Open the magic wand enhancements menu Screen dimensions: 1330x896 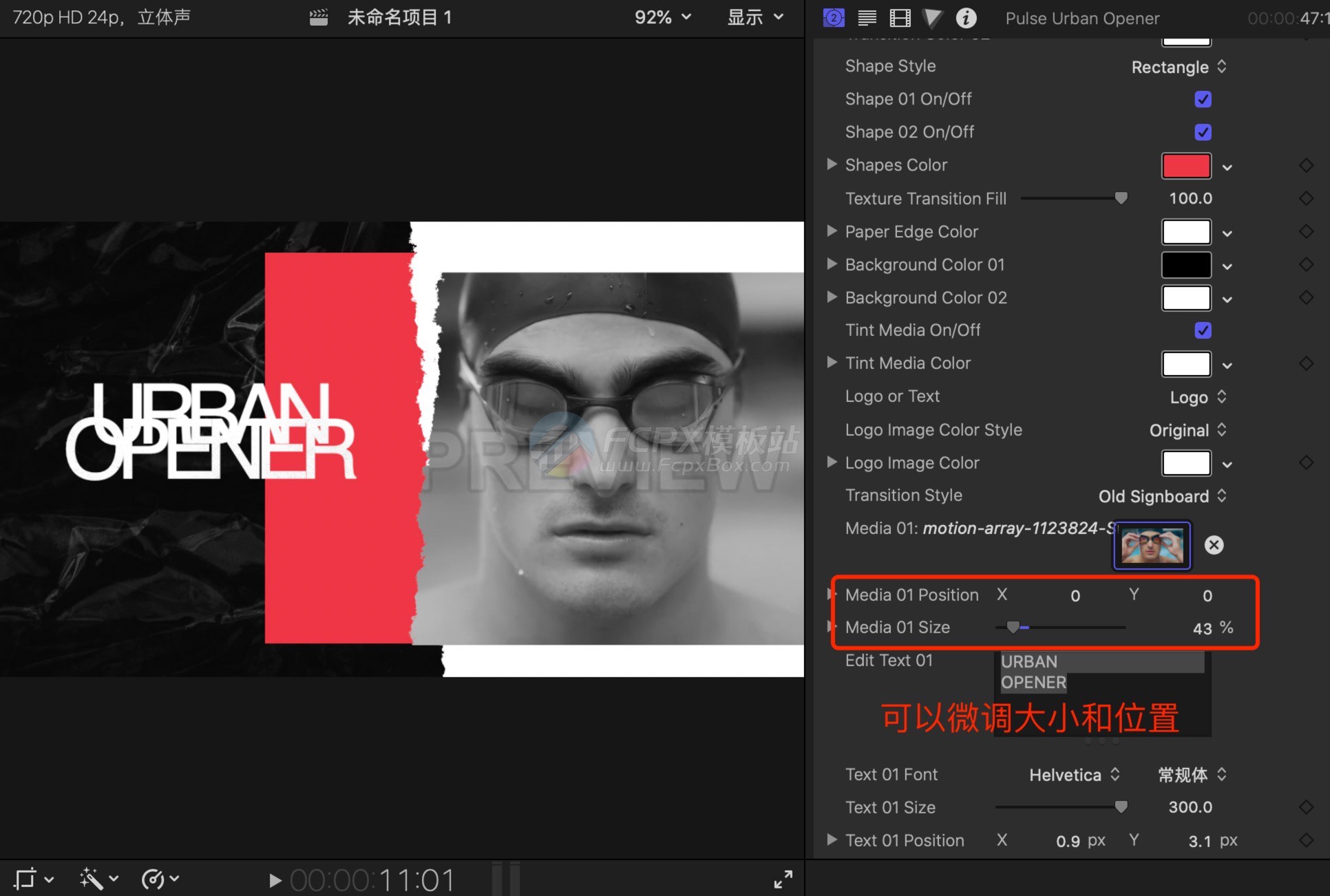tap(92, 879)
